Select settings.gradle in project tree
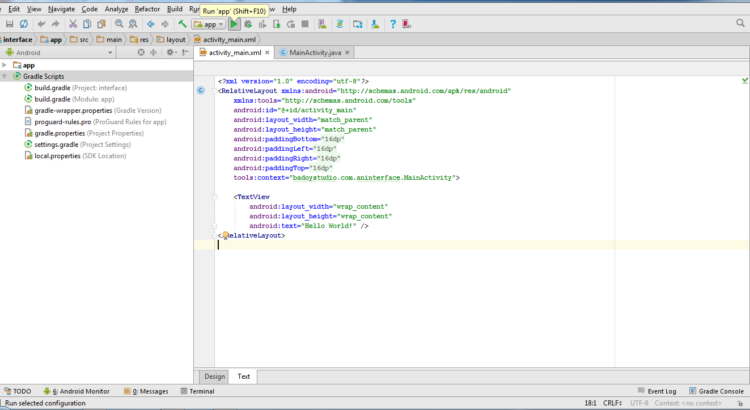 pyautogui.click(x=57, y=144)
